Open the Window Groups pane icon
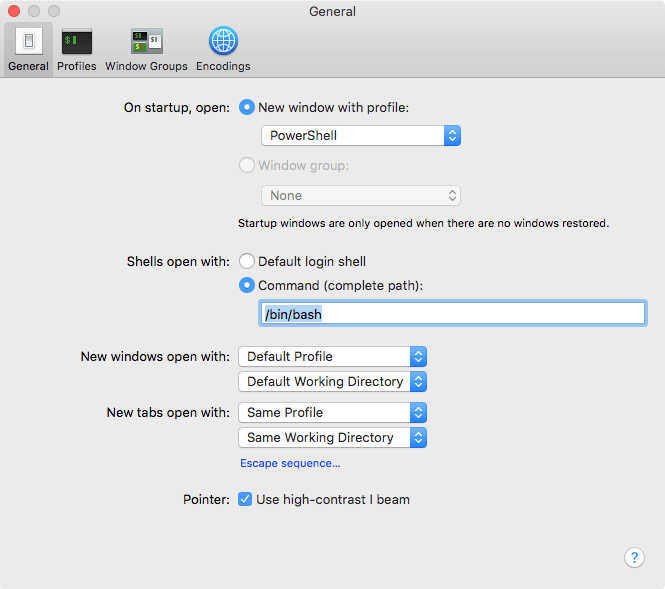The height and width of the screenshot is (589, 665). pos(146,41)
